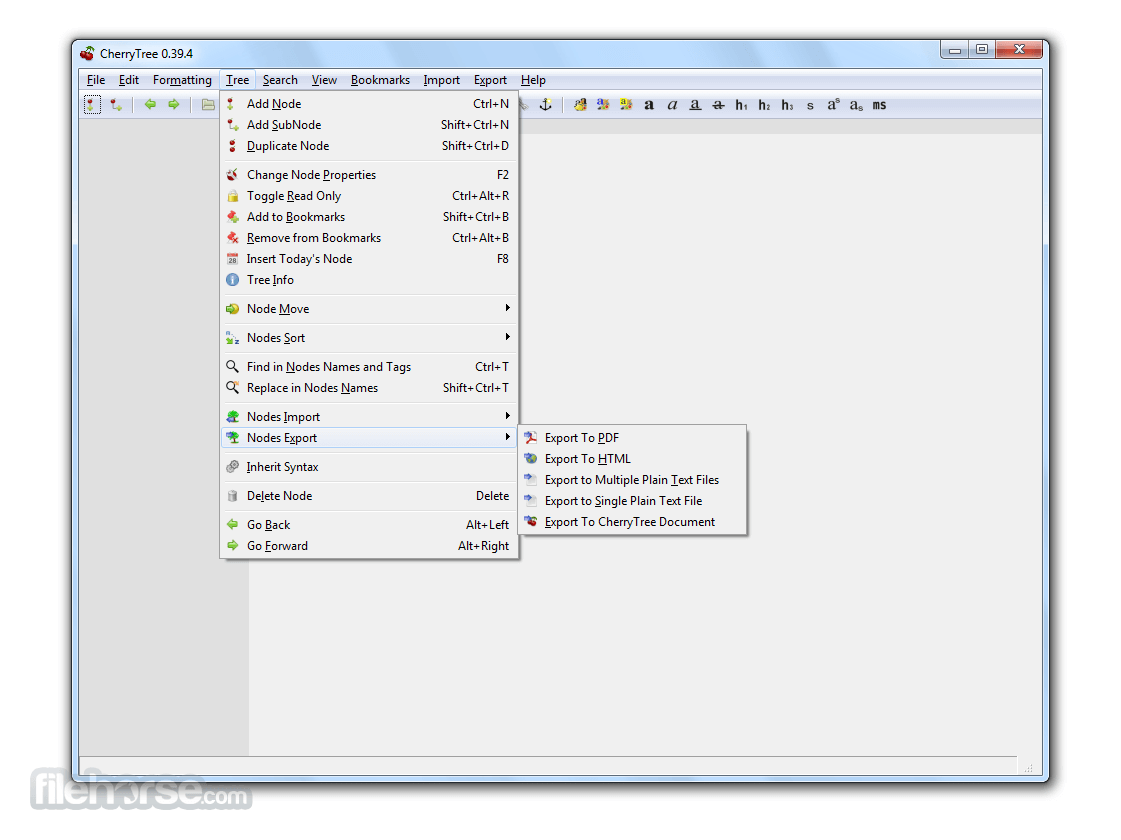Click the folder icon in the toolbar

pos(207,105)
